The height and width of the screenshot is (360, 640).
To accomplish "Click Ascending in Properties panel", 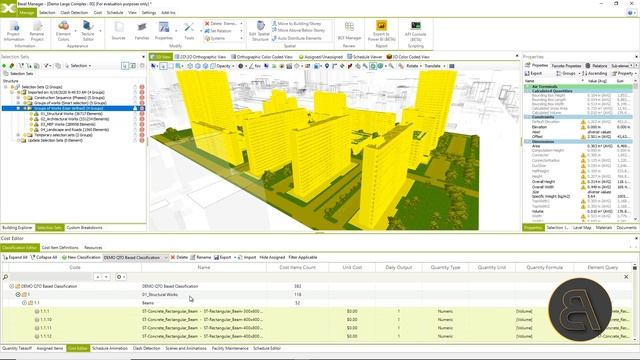I will coord(594,73).
